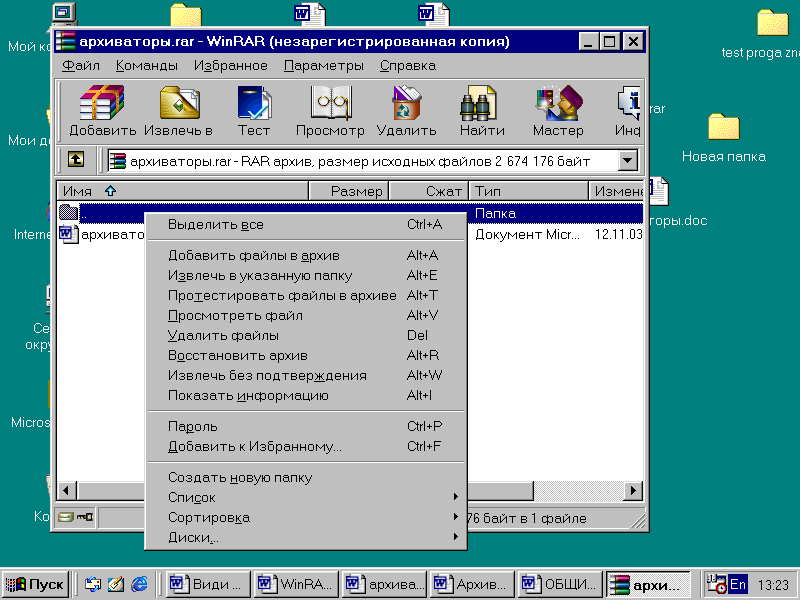Switch to Види... taskbar button
Screen dimensions: 800x600
point(208,584)
